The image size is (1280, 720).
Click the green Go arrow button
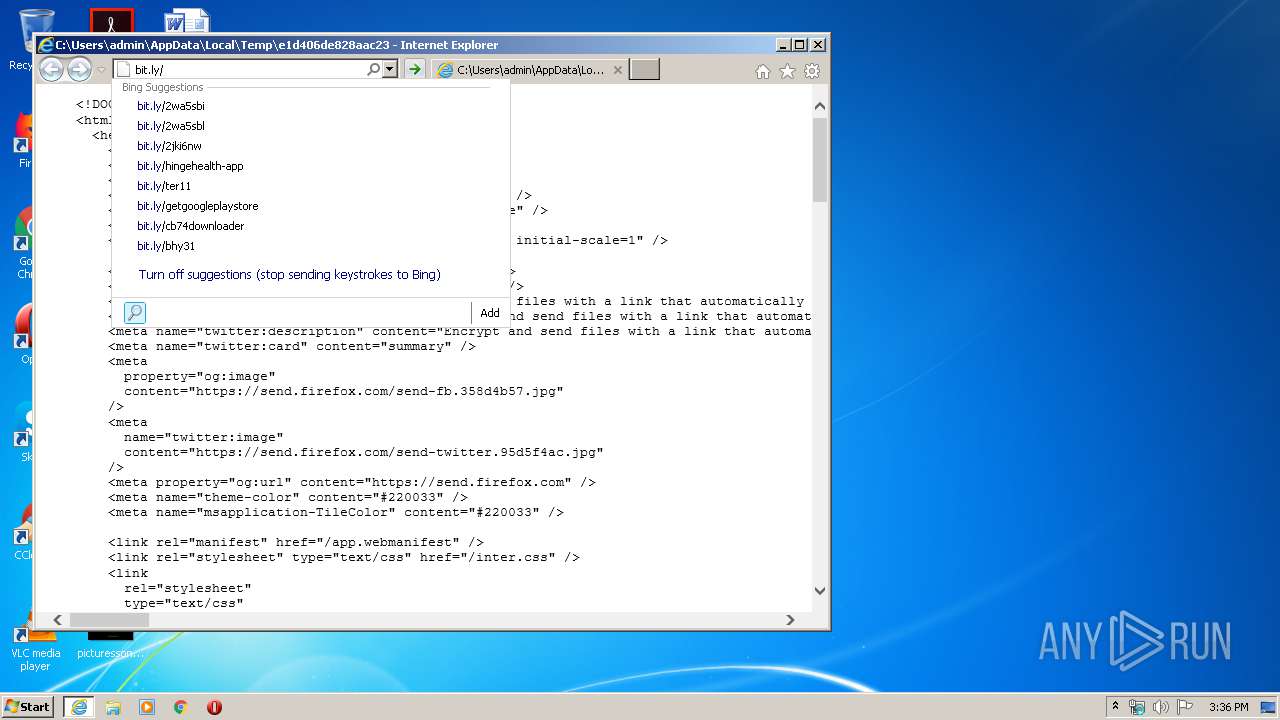coord(414,69)
